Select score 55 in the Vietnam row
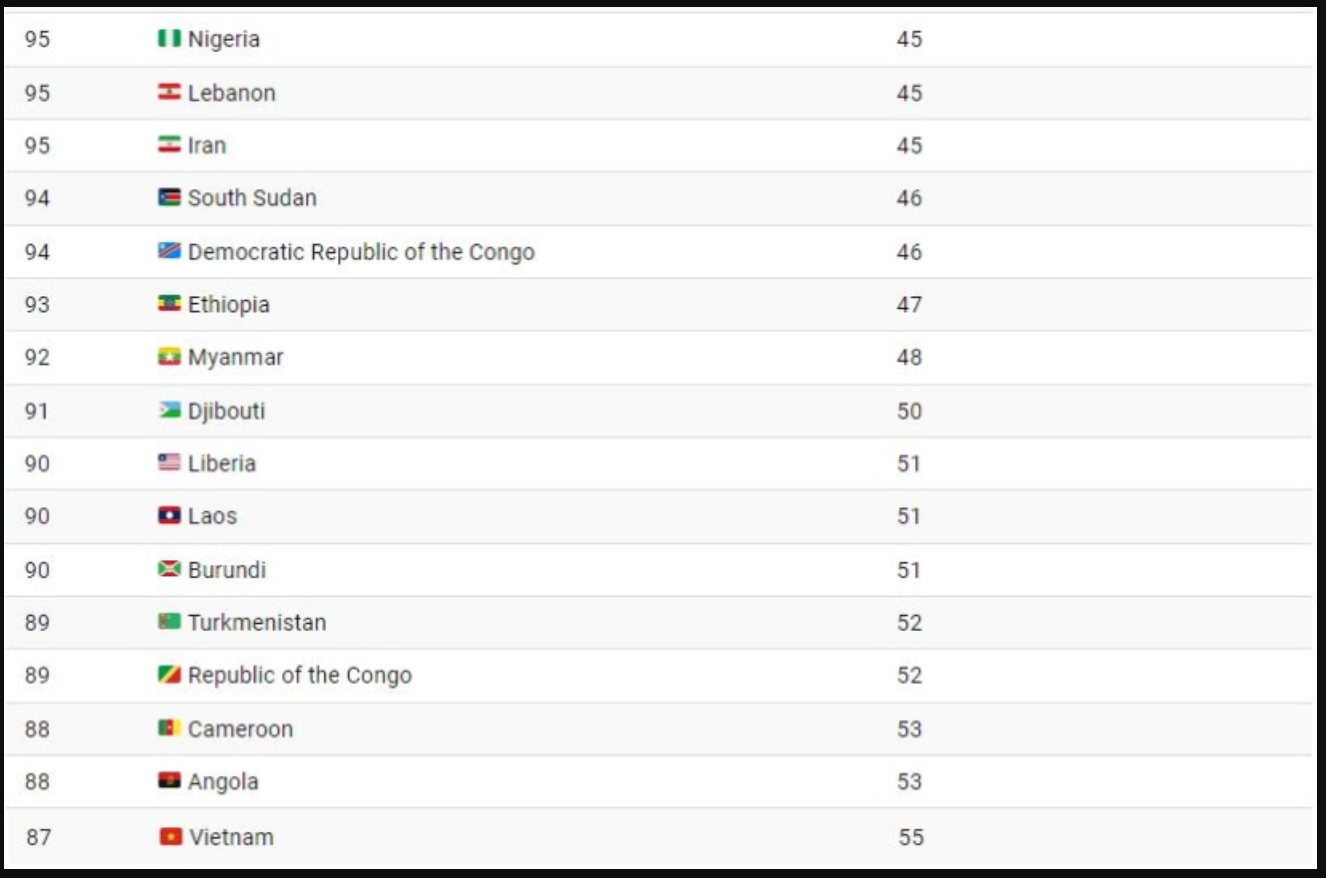The width and height of the screenshot is (1326, 878). 911,837
